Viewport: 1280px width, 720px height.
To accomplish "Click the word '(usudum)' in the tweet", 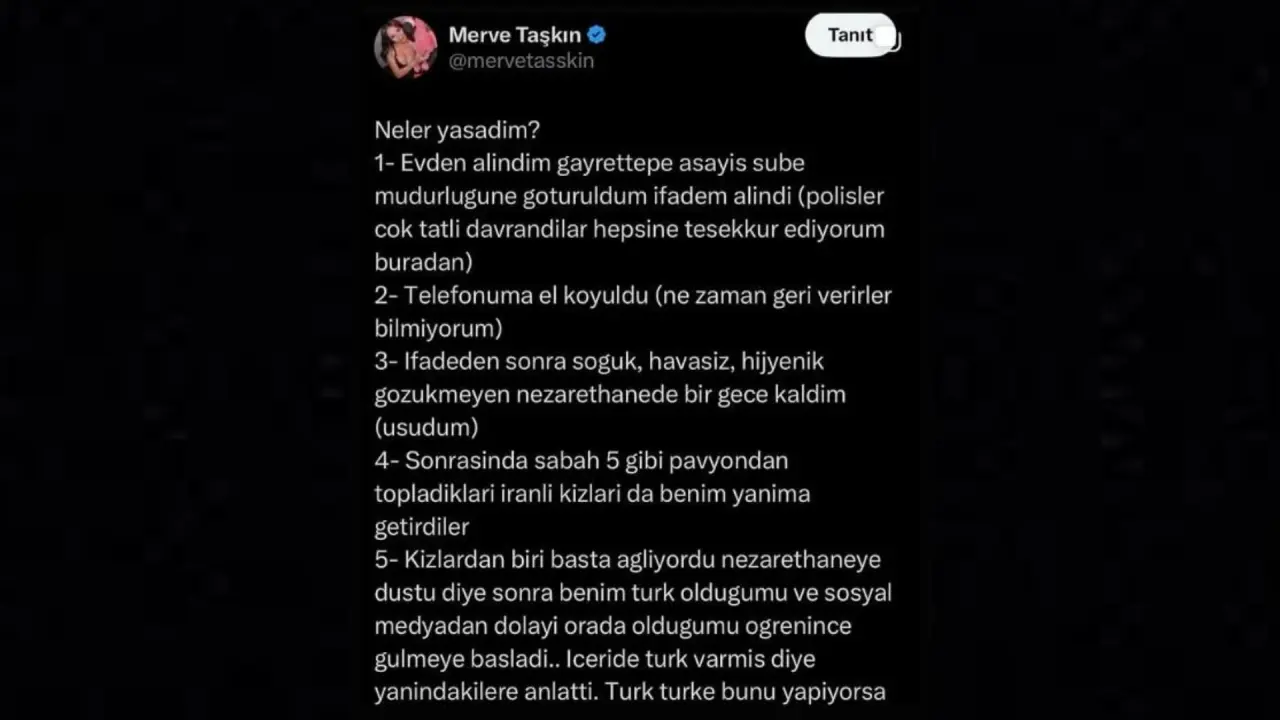I will click(426, 427).
